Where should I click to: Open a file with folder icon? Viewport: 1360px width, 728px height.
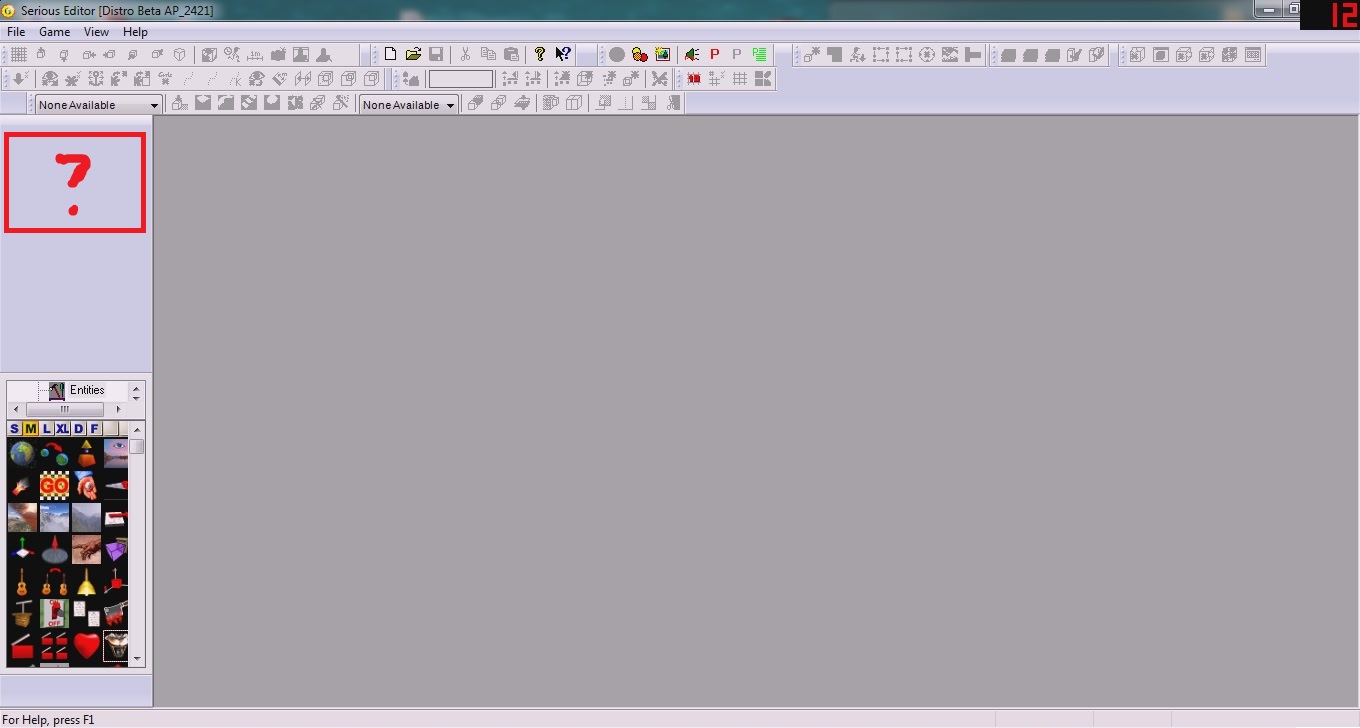413,55
